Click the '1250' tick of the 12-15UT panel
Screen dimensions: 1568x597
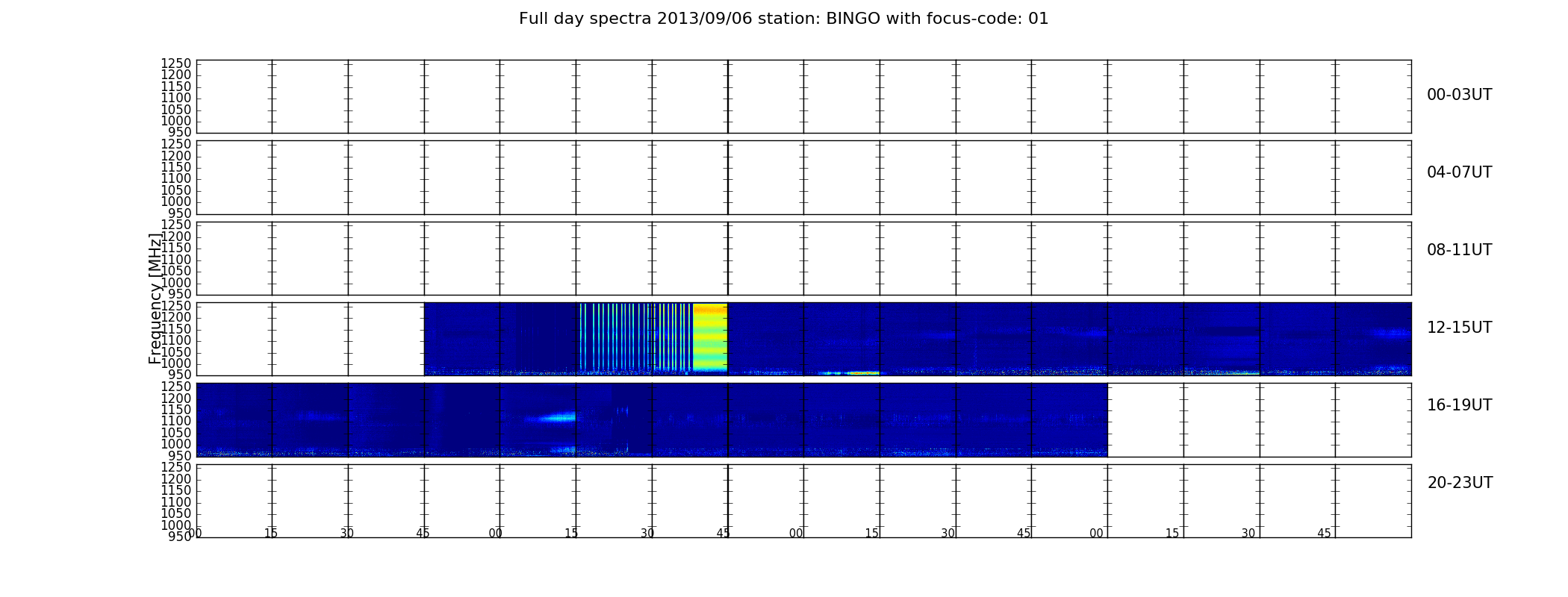[176, 306]
